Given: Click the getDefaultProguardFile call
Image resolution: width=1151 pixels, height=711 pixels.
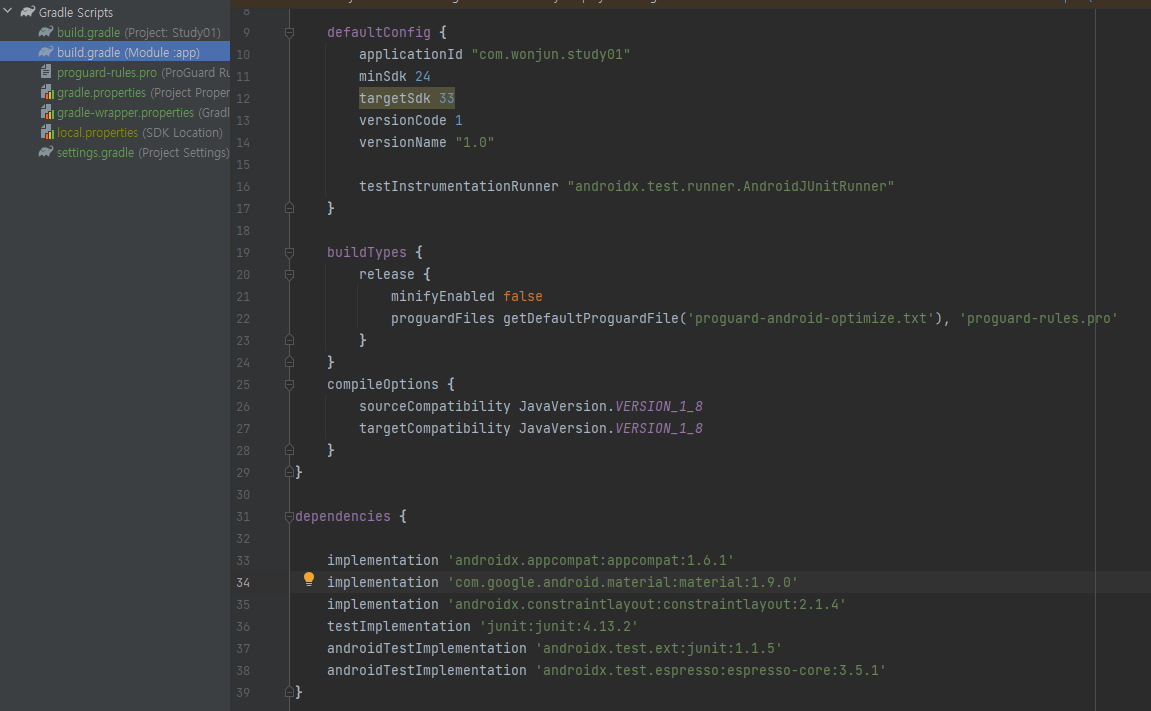Looking at the screenshot, I should coord(591,318).
